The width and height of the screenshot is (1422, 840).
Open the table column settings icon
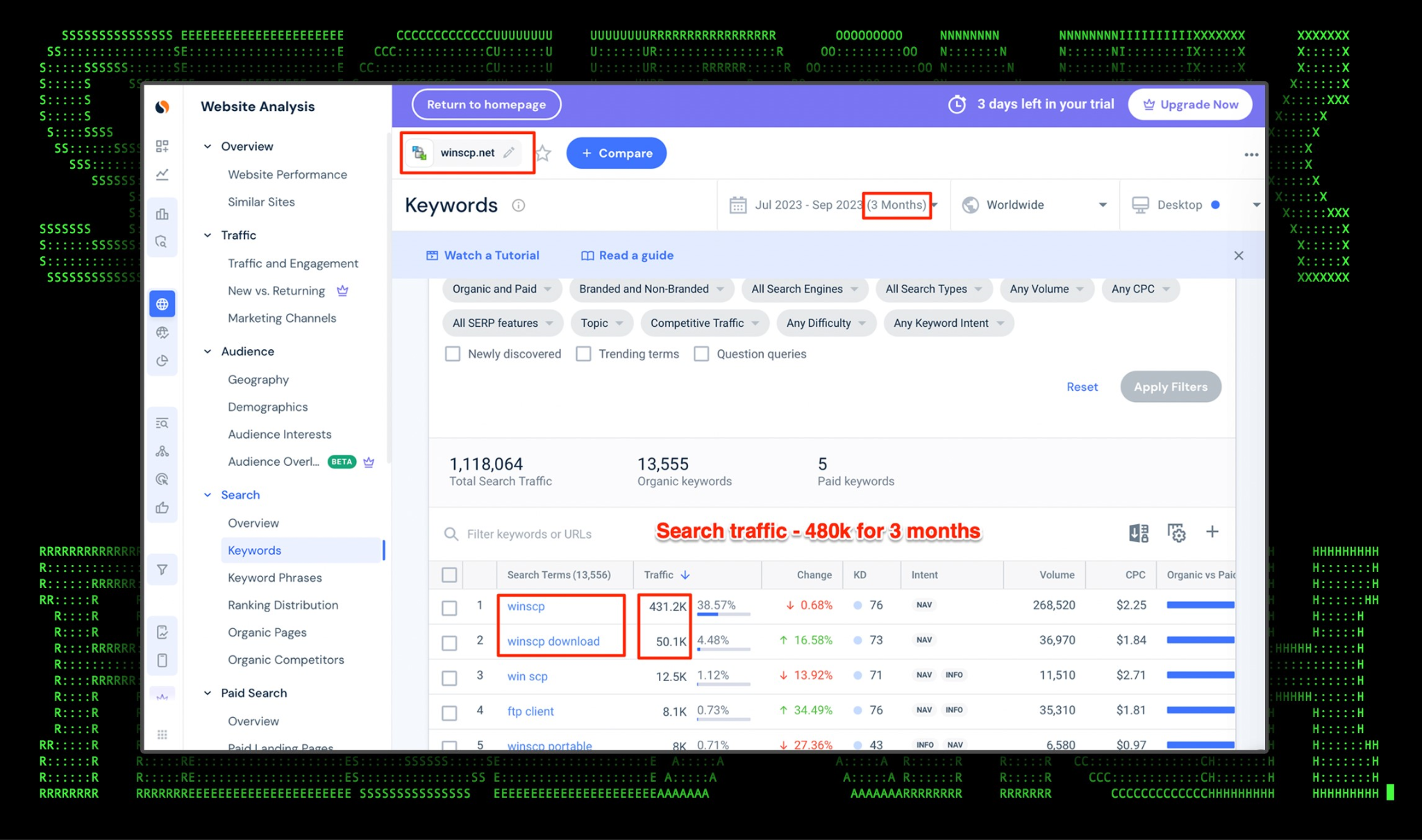click(1176, 533)
